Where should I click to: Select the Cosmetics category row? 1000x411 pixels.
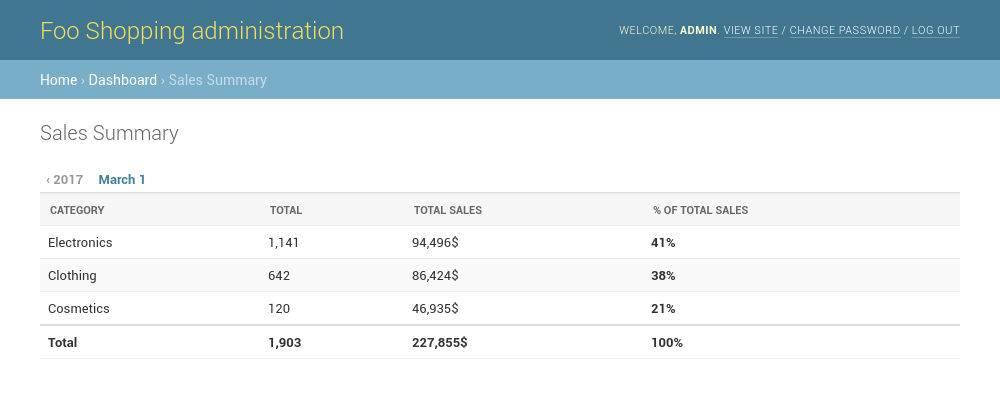coord(78,309)
